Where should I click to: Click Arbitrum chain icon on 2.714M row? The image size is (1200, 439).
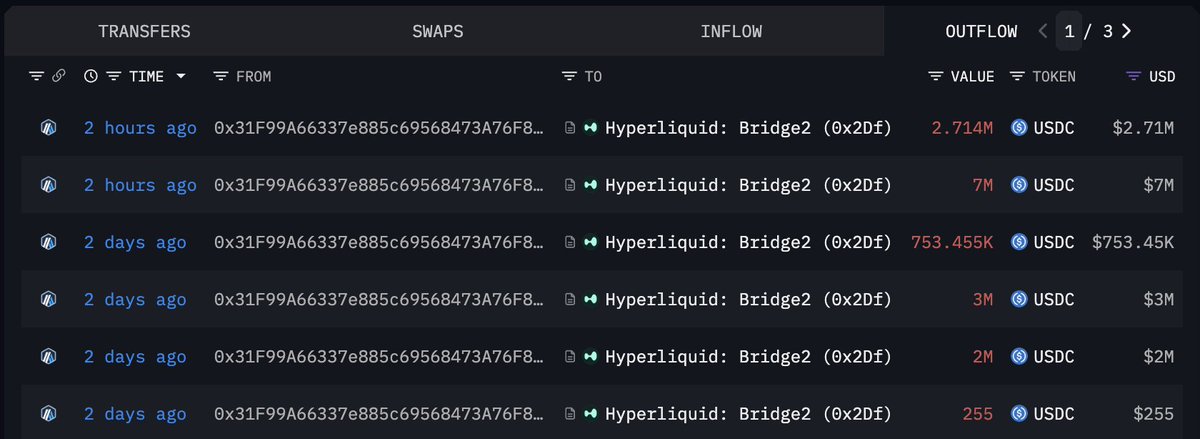point(47,128)
